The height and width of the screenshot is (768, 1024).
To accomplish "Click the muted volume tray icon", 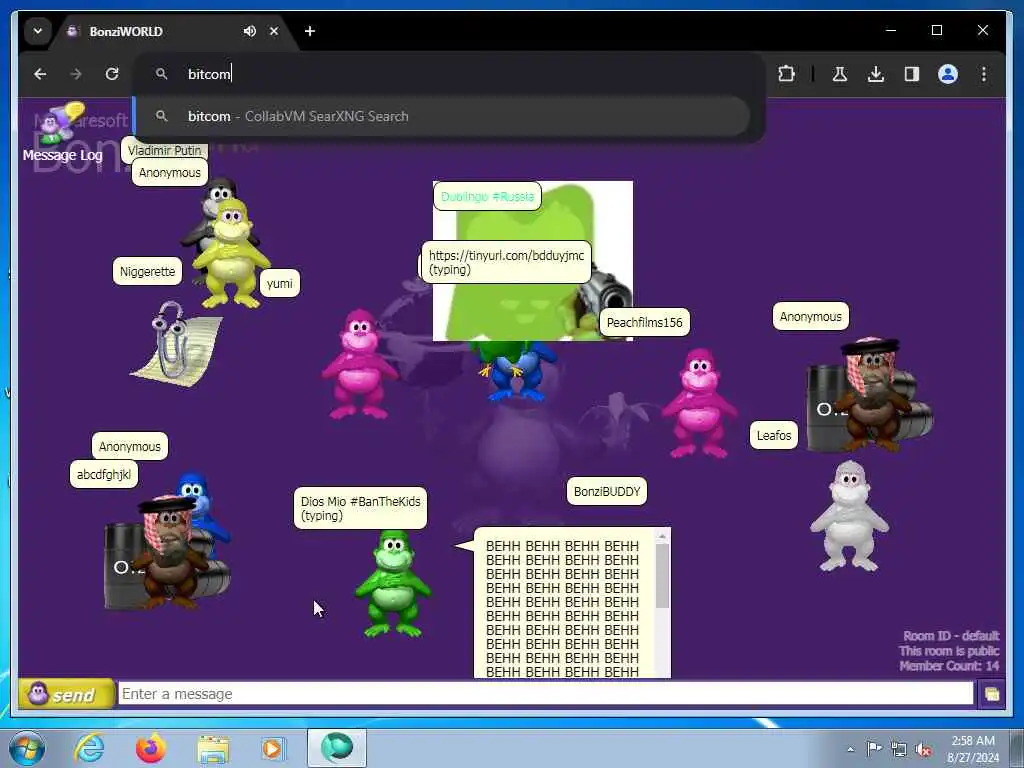I will (x=923, y=750).
